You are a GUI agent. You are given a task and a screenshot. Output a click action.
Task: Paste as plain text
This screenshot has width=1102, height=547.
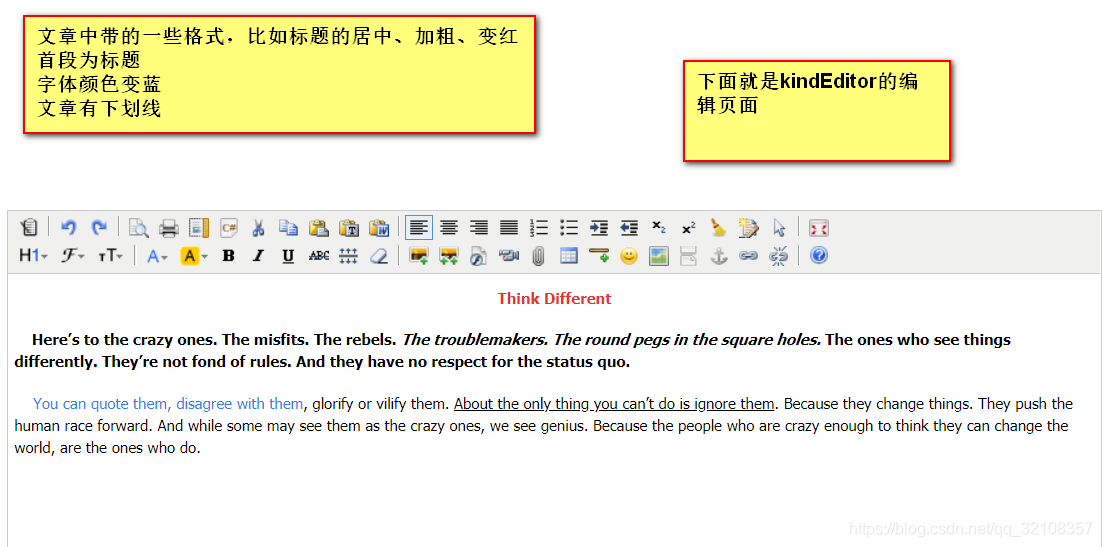tap(349, 228)
